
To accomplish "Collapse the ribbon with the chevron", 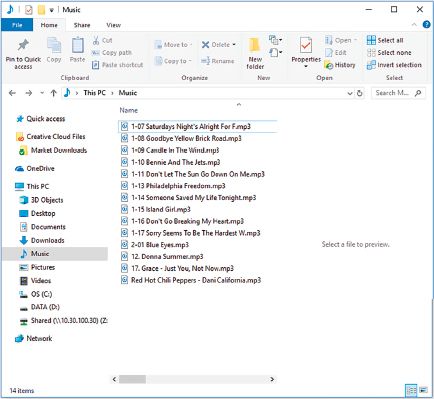I will [414, 25].
